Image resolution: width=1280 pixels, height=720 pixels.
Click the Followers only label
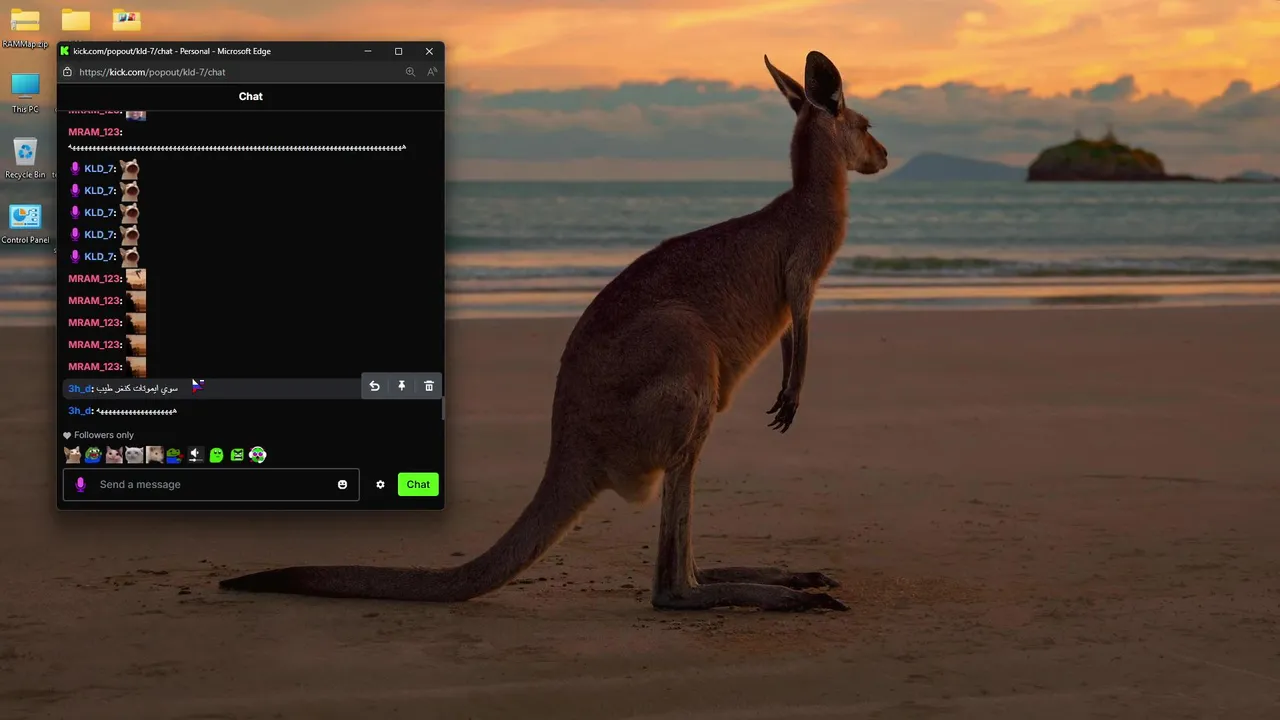coord(104,435)
